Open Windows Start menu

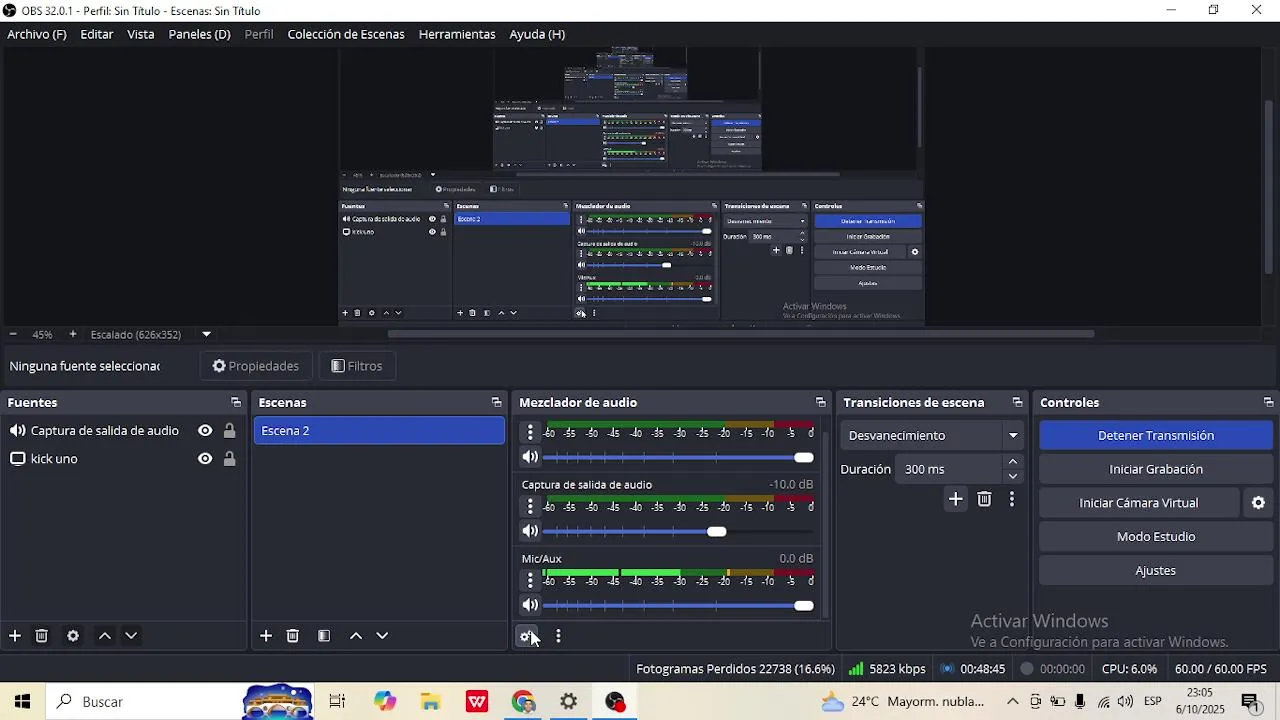pos(22,702)
